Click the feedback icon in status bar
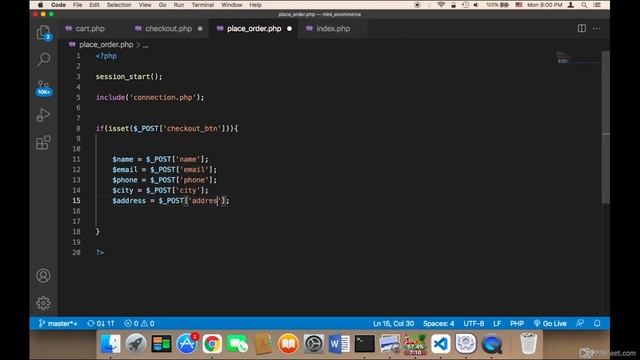This screenshot has width=640, height=360. point(580,323)
